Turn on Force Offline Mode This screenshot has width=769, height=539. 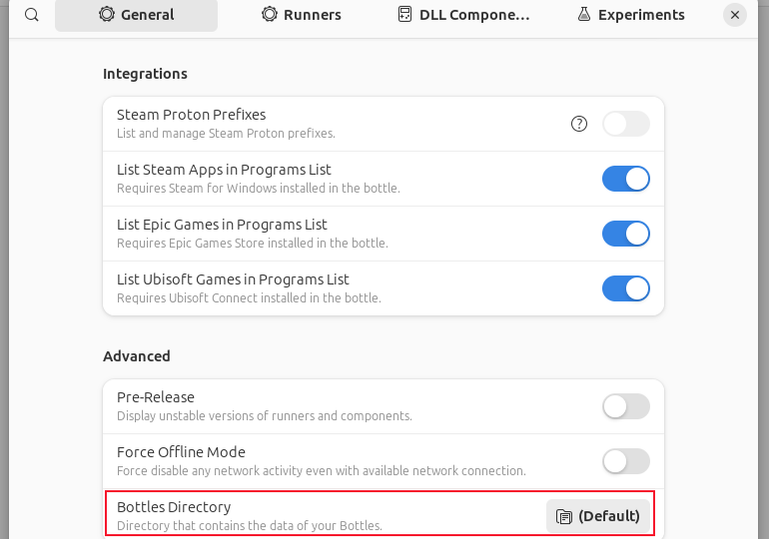(626, 461)
